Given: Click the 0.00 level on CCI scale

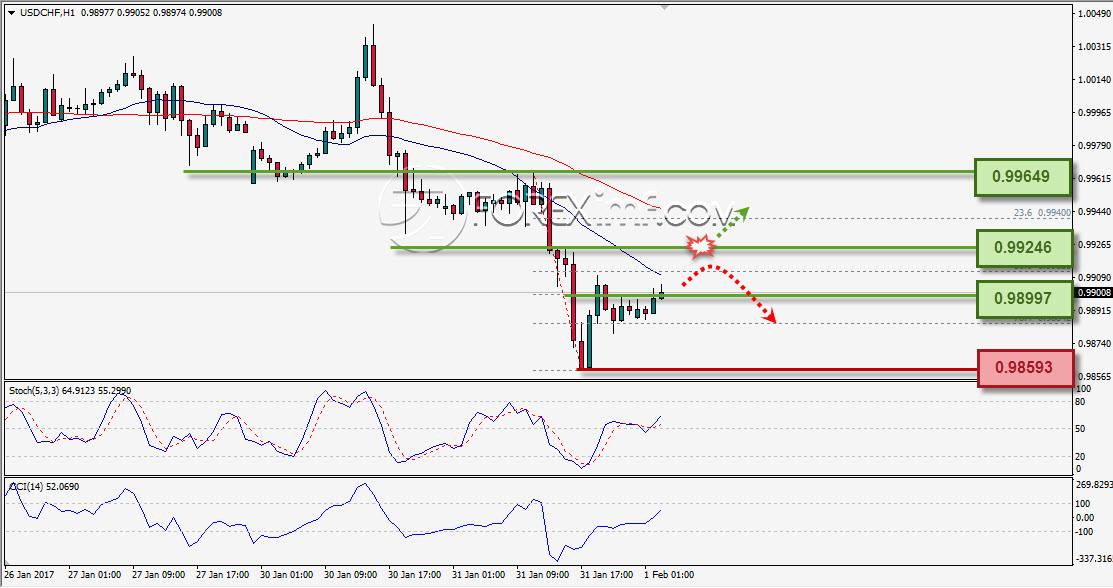Looking at the screenshot, I should pos(1085,518).
